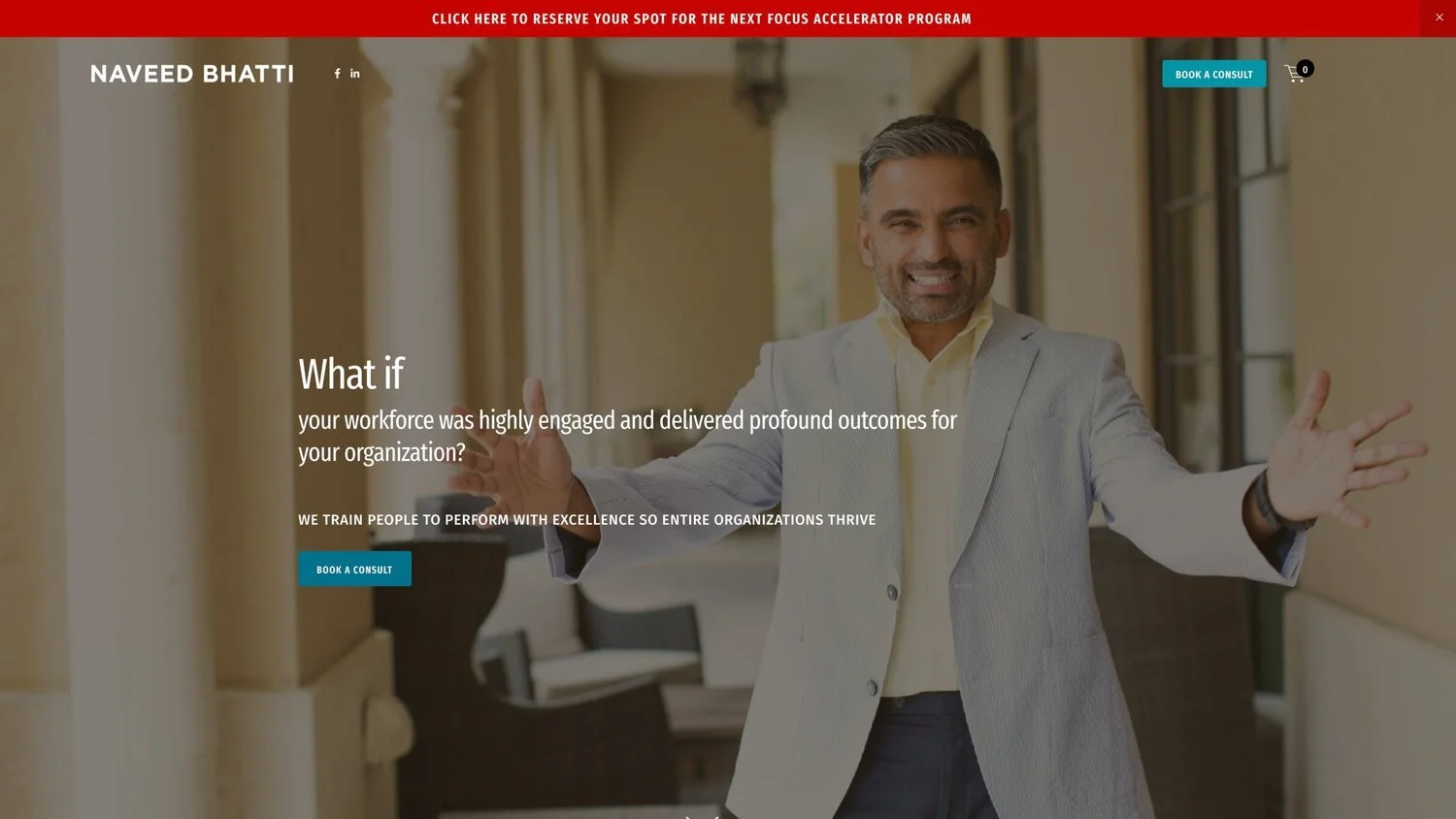Open the Focus Accelerator Program banner link
Viewport: 1456px width, 819px height.
click(x=702, y=18)
